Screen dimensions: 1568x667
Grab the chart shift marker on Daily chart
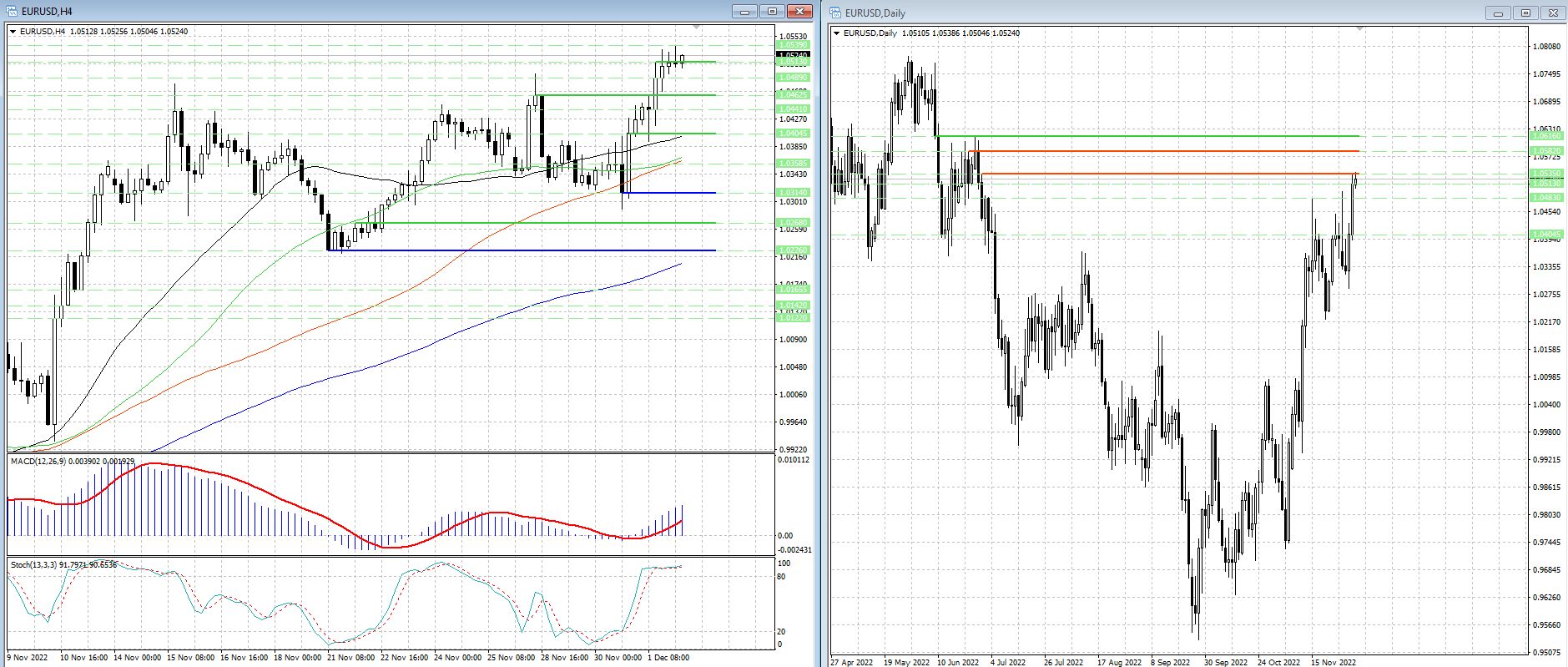[x=1359, y=29]
